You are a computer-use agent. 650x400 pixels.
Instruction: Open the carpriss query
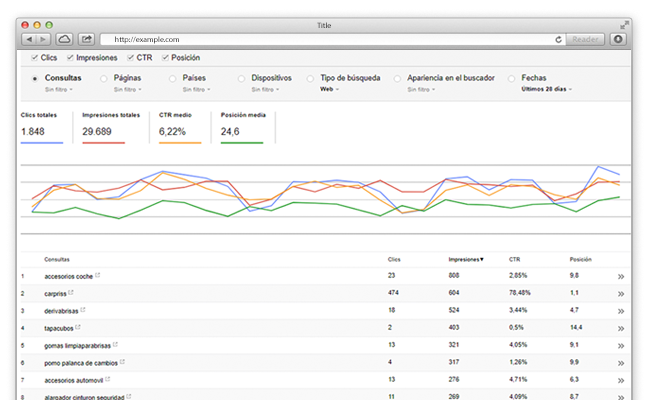(55, 294)
